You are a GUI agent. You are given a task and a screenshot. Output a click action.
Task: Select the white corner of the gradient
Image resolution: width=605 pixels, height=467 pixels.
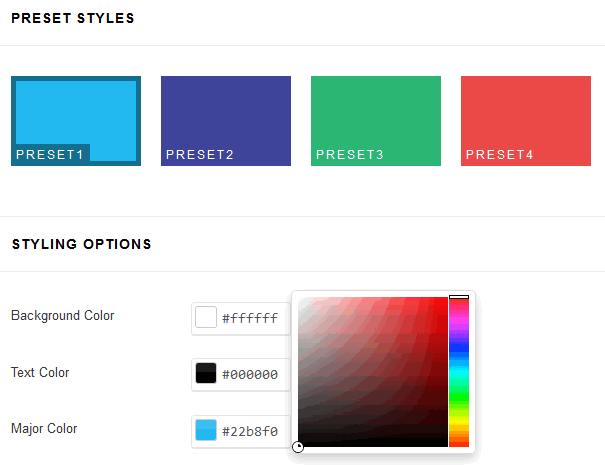[x=300, y=299]
